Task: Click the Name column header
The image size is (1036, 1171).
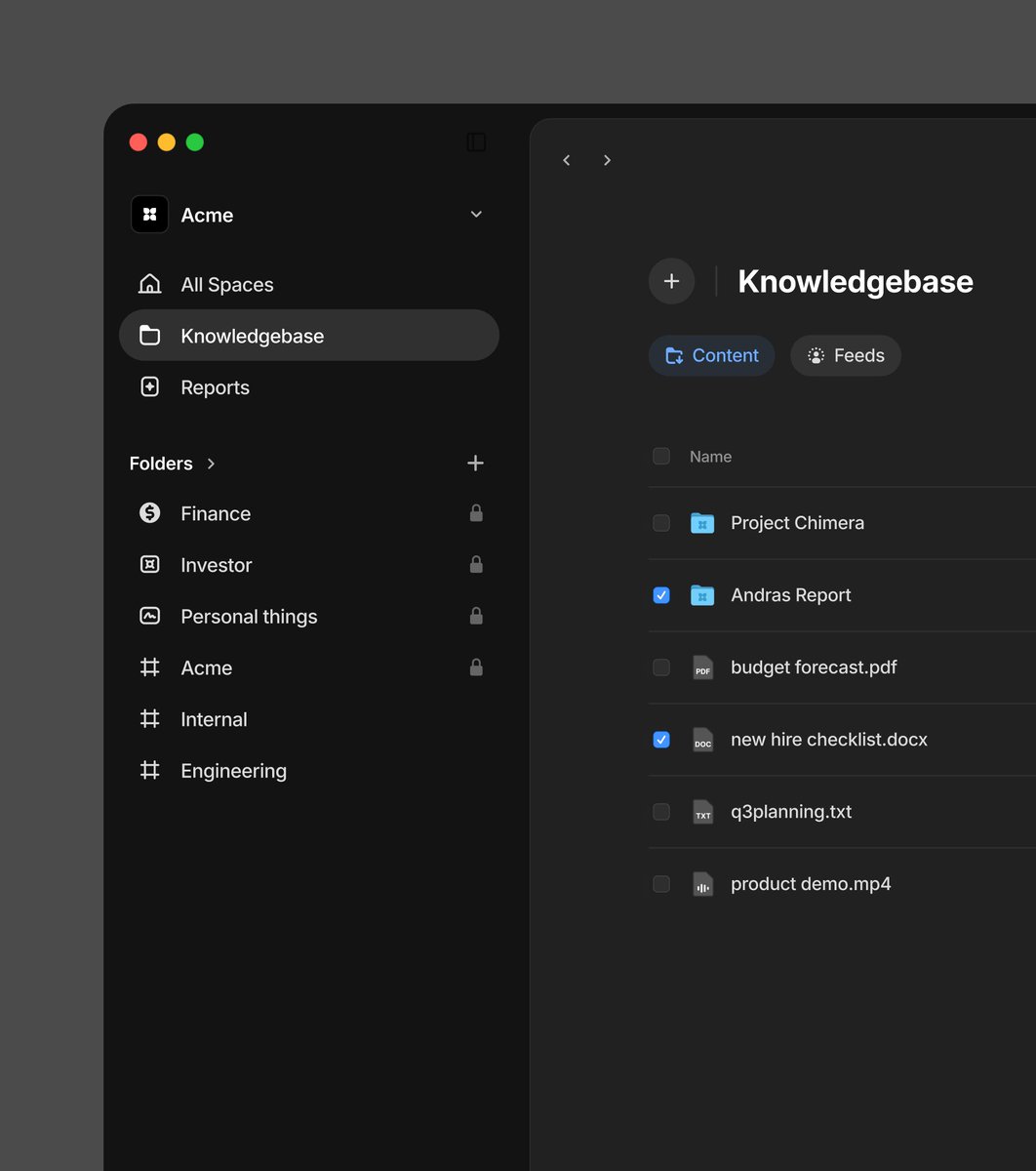Action: click(710, 457)
